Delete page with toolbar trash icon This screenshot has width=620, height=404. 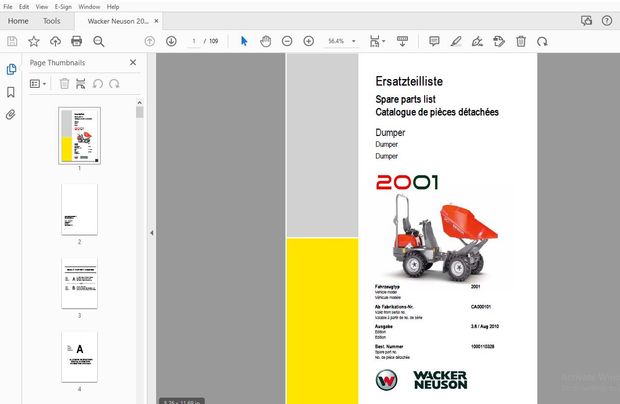pyautogui.click(x=521, y=41)
